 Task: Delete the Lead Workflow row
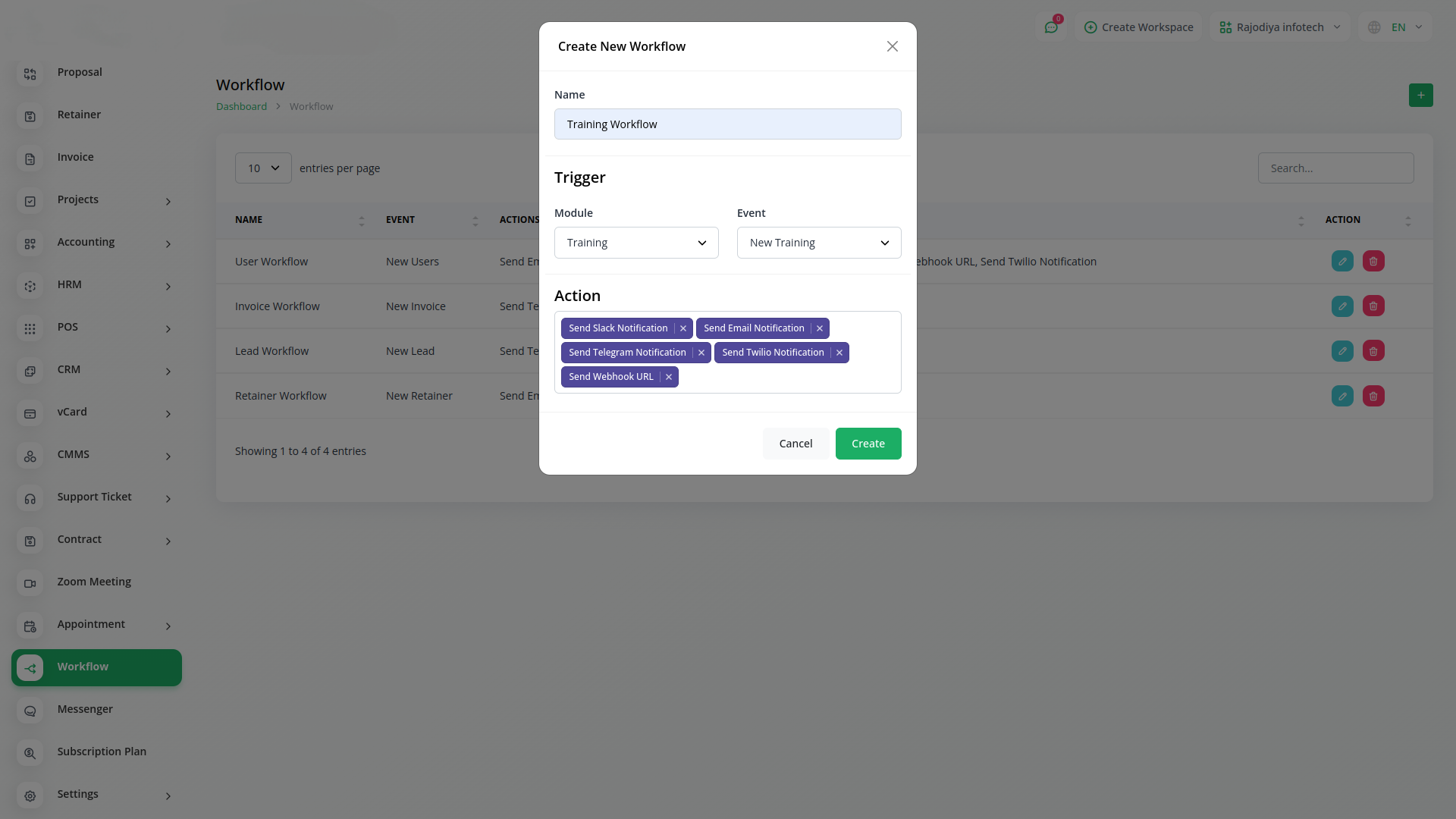coord(1373,350)
